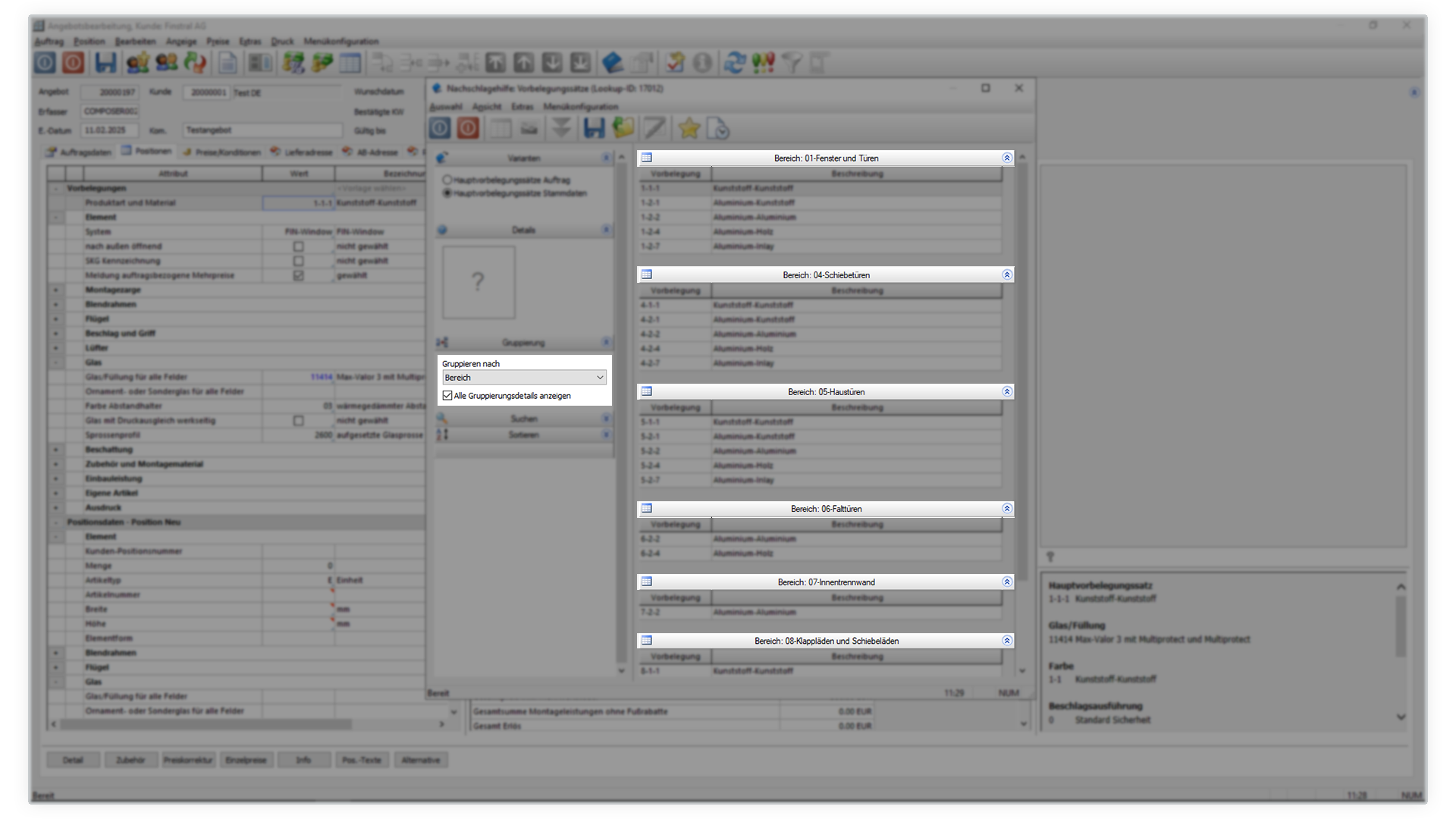Click table icon of 05-Haustüren header
The width and height of the screenshot is (1456, 819).
[647, 391]
